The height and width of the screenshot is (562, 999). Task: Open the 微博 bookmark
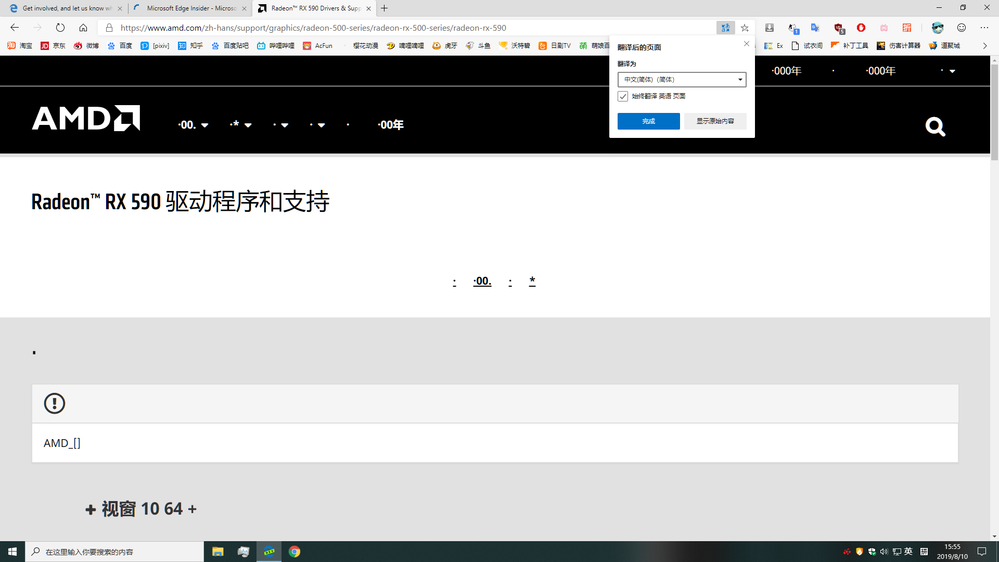pos(86,46)
